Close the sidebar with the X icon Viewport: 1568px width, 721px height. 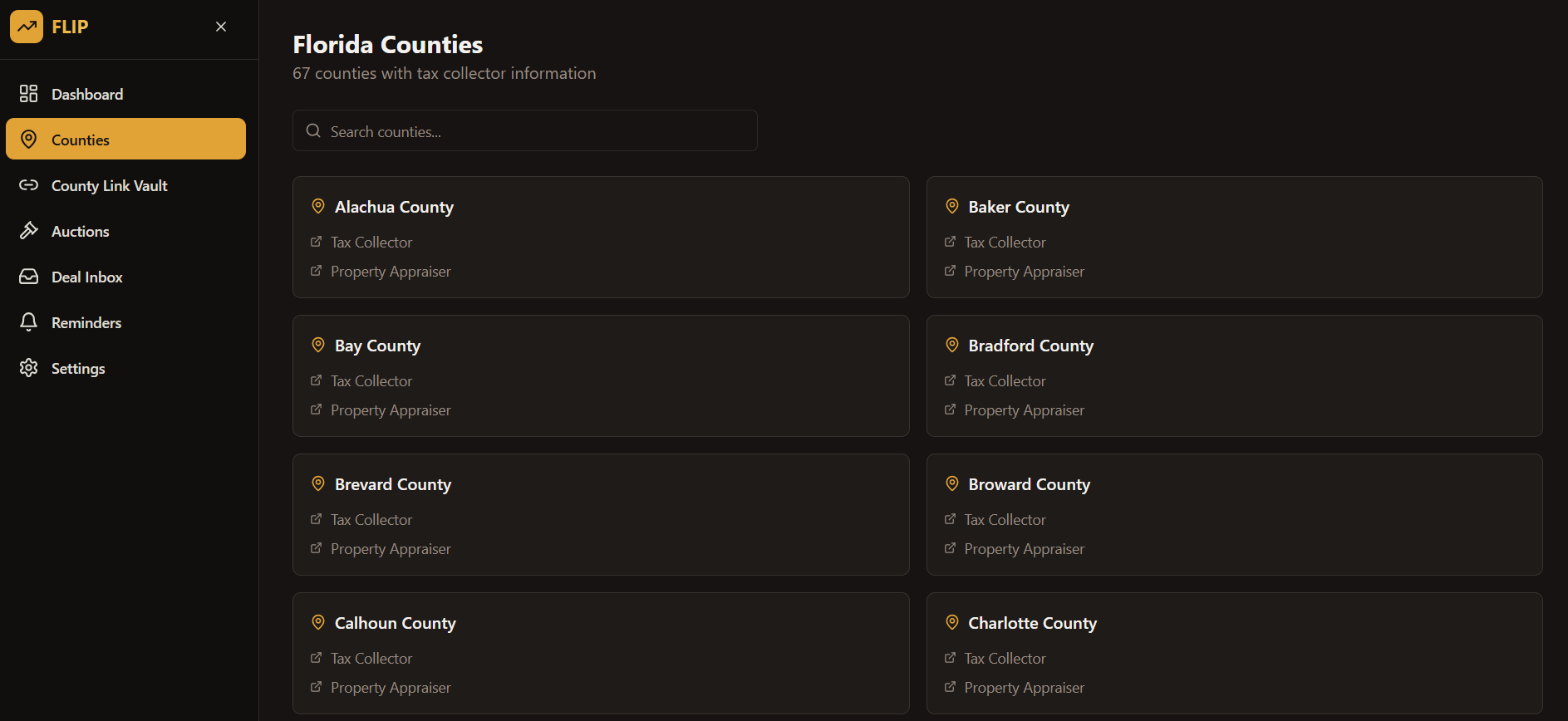tap(221, 27)
